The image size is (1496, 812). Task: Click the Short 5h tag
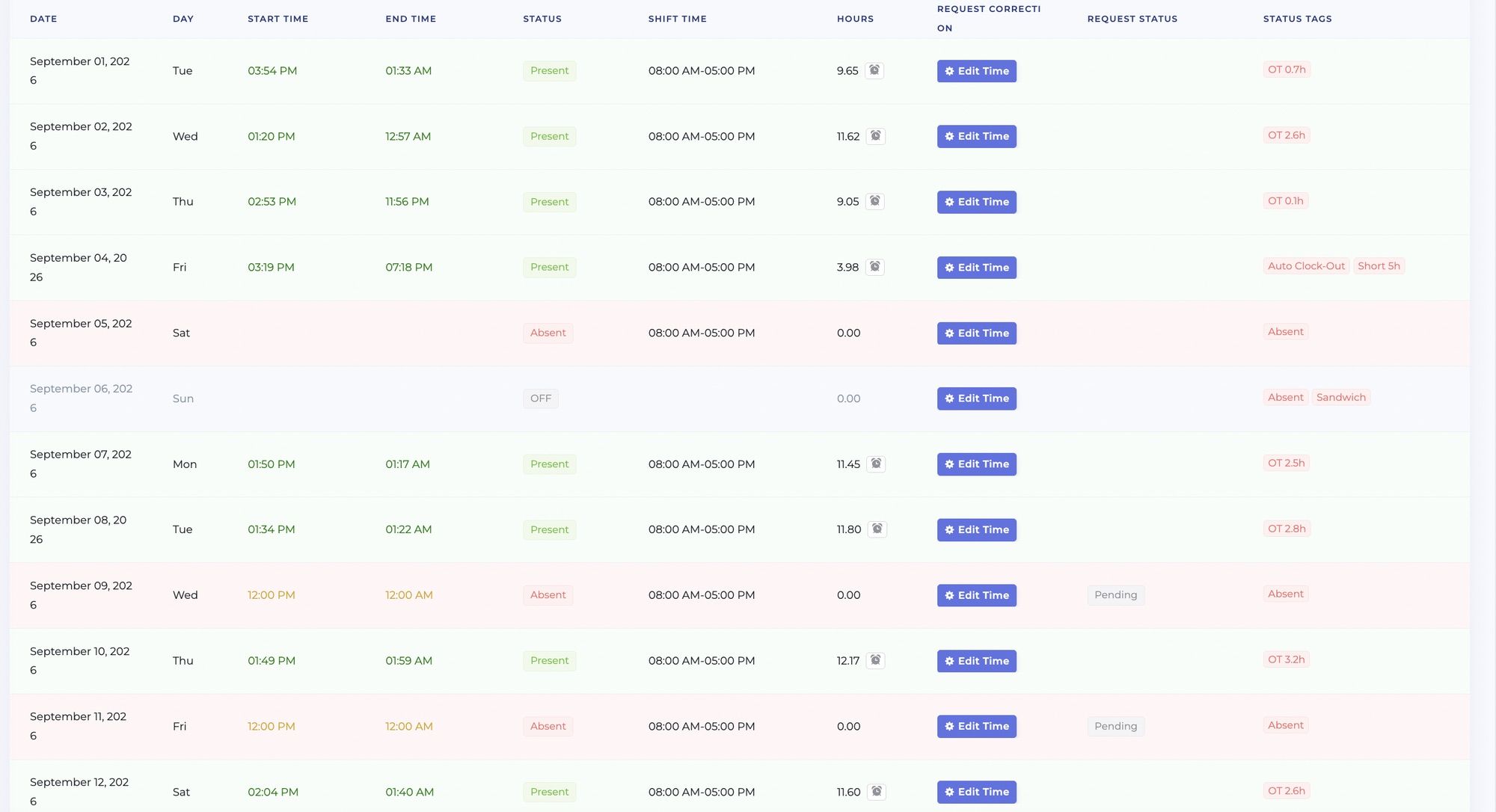click(1379, 266)
